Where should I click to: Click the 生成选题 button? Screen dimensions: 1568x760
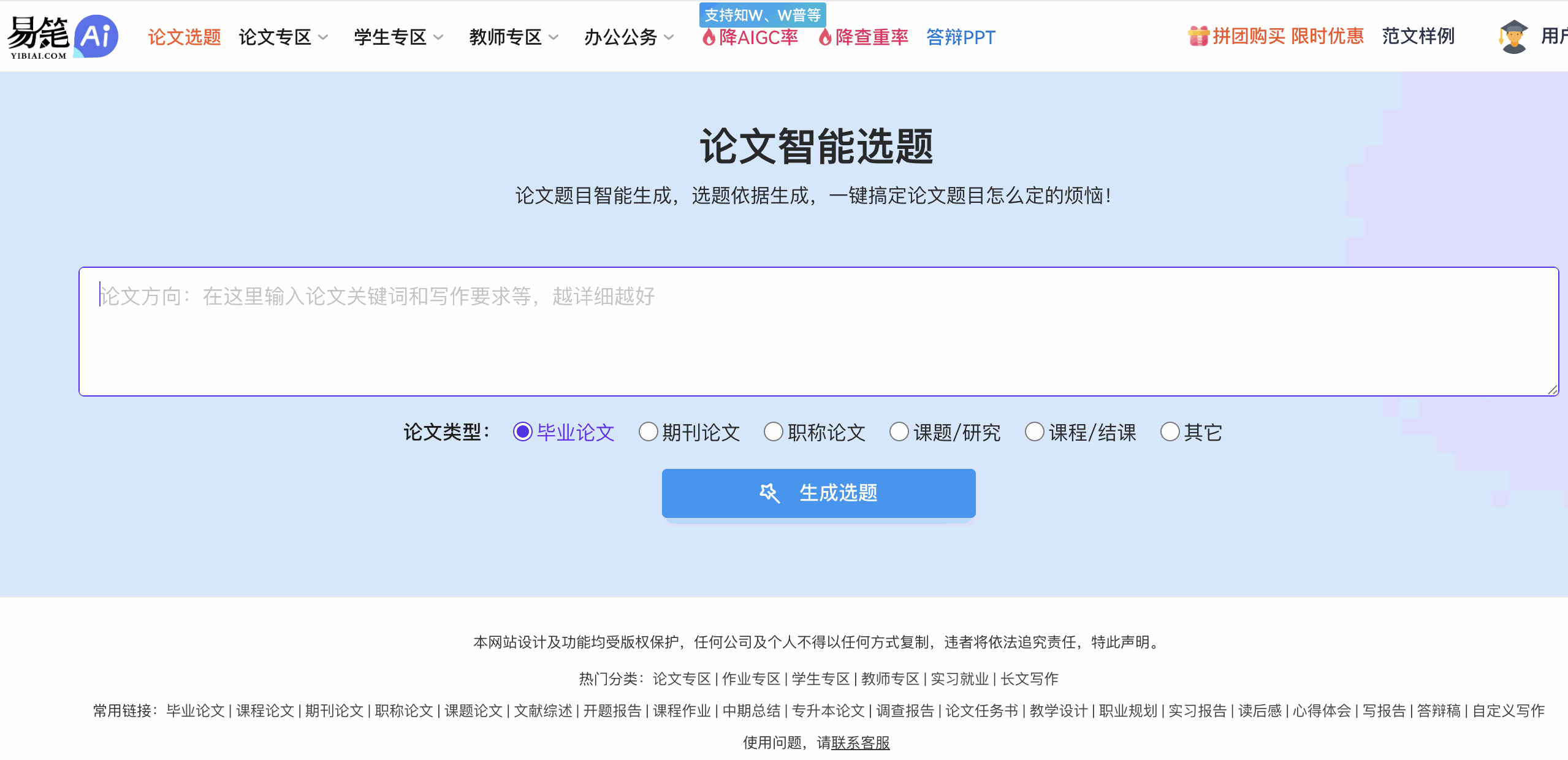click(818, 493)
